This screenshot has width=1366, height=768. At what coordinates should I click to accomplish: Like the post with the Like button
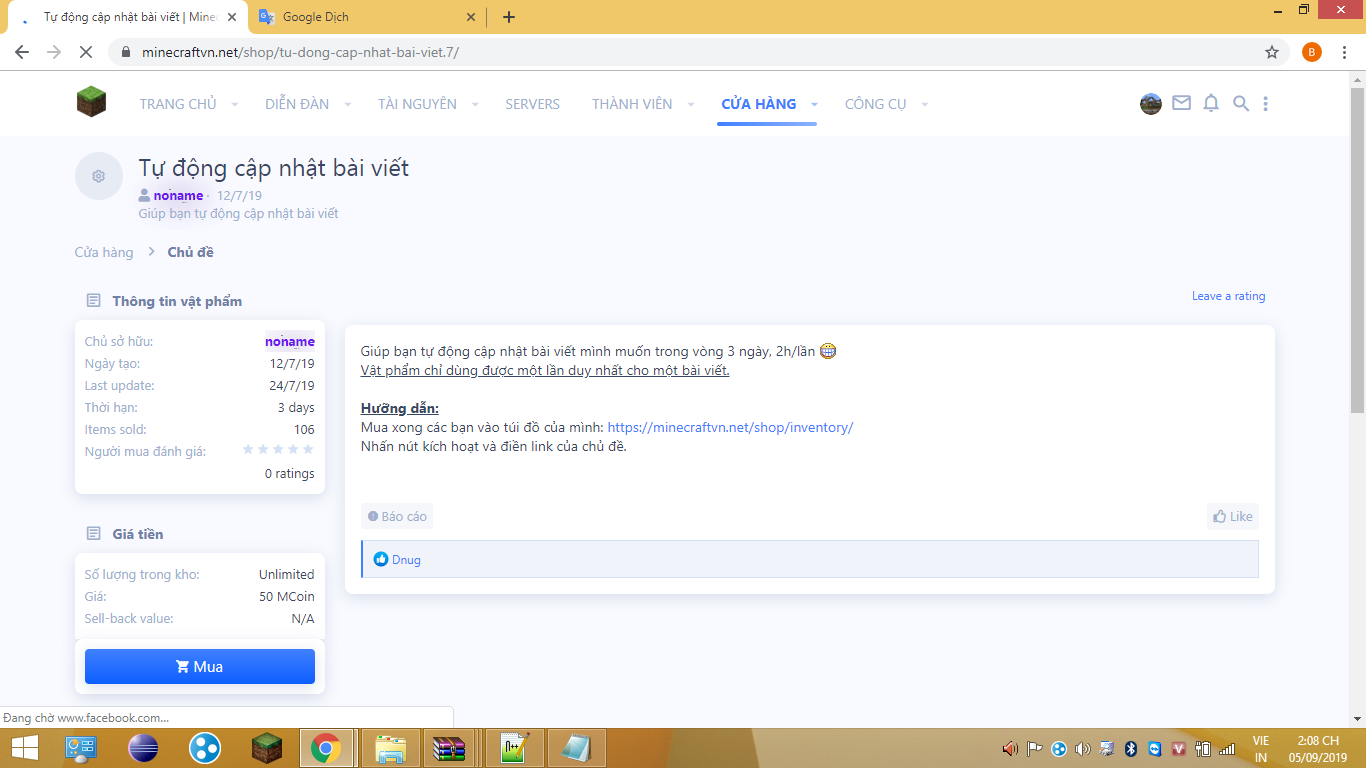[1233, 516]
